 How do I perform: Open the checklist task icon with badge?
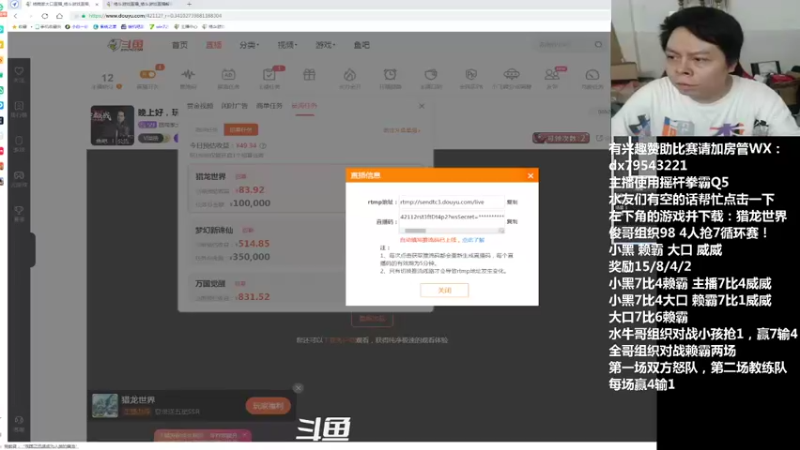(269, 74)
